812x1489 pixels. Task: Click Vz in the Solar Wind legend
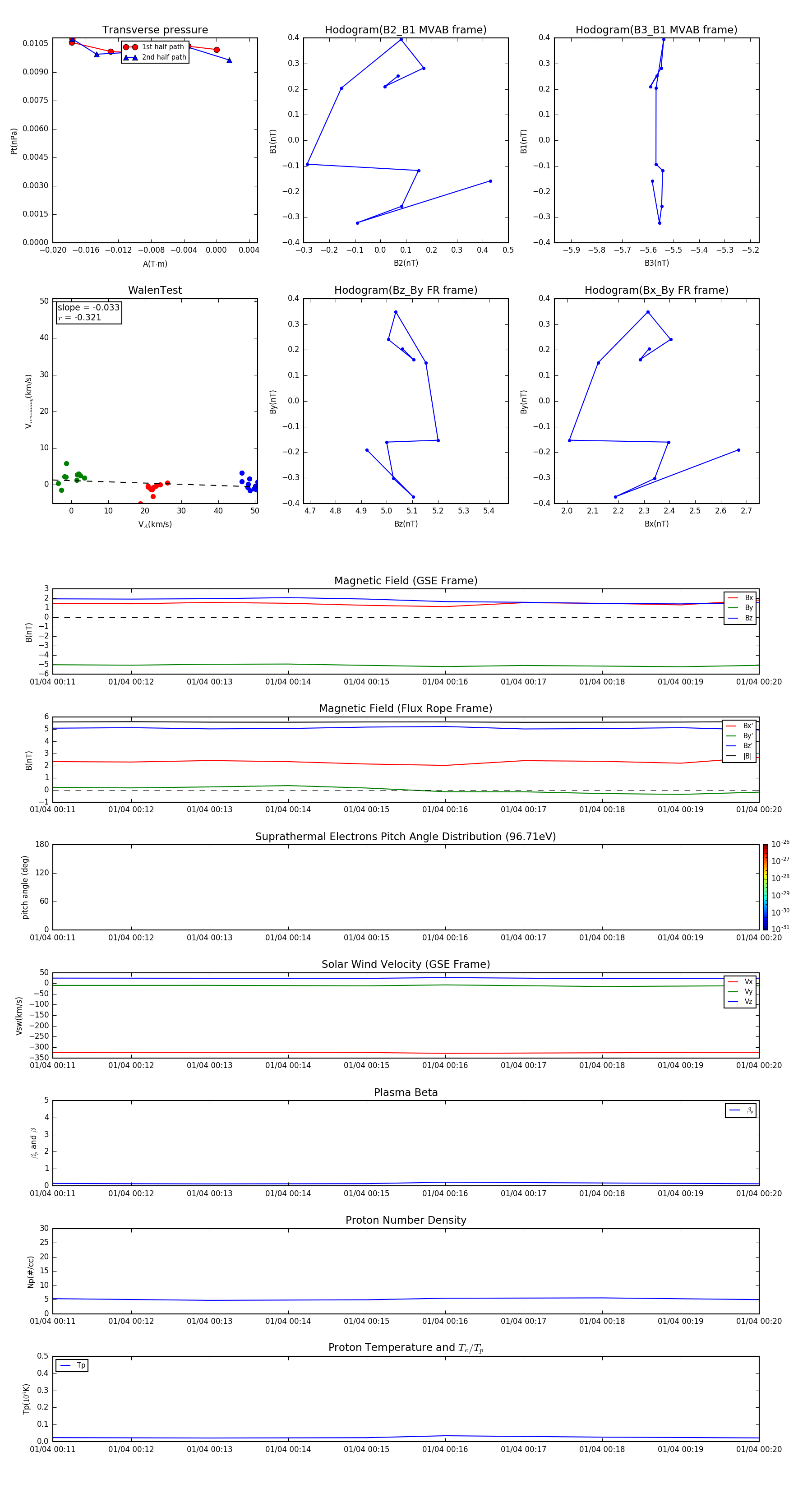pos(740,1001)
